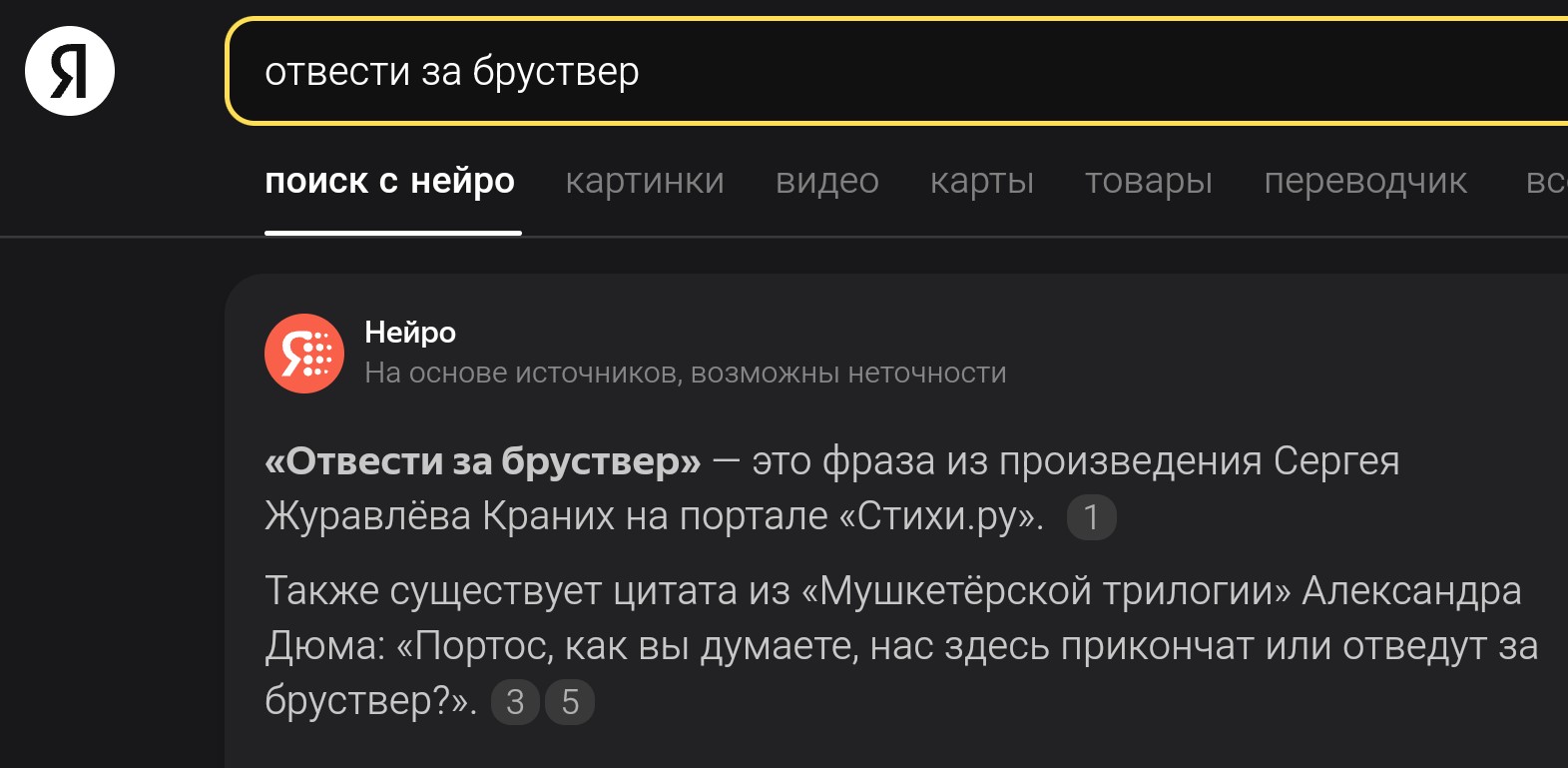Select the 'поиск с нейро' tab
Image resolution: width=1568 pixels, height=768 pixels.
coord(389,182)
